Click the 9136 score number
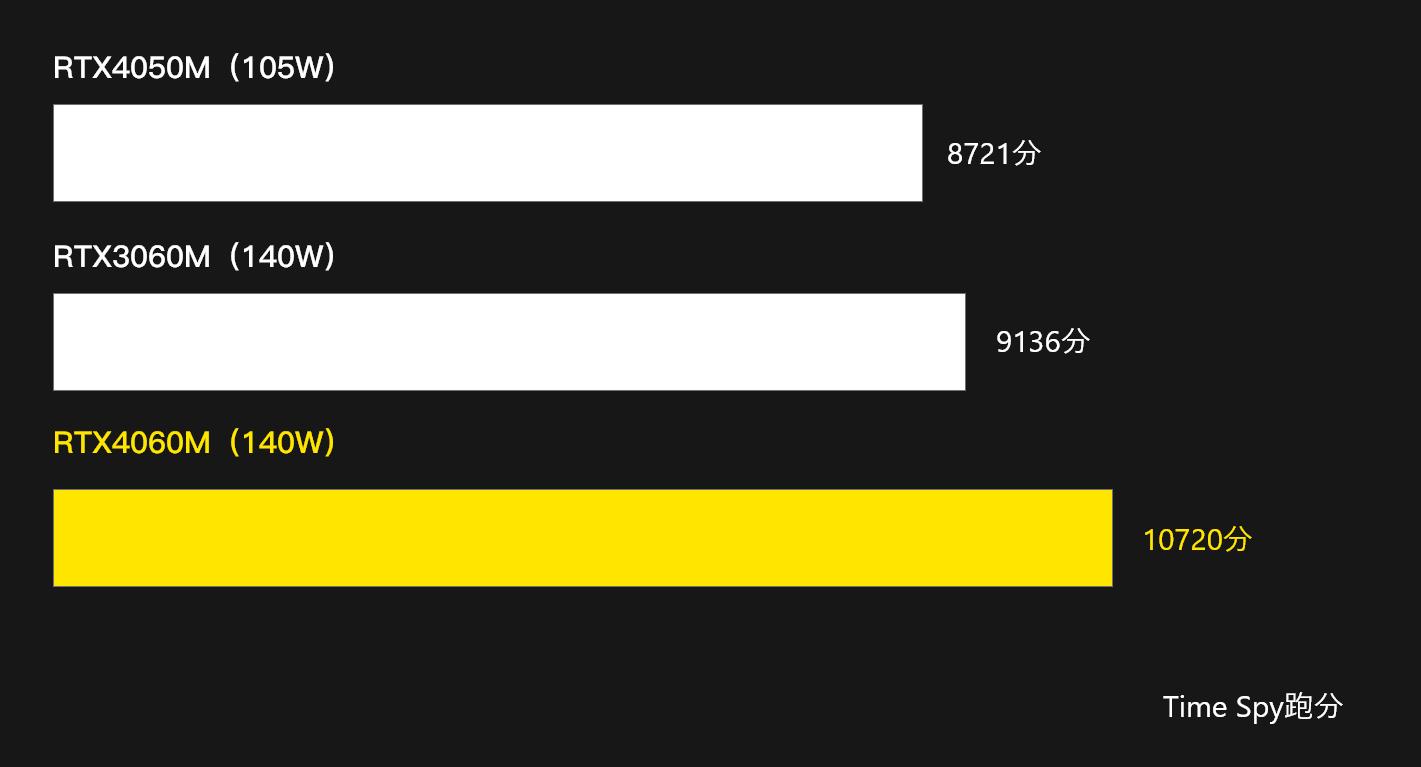1421x767 pixels. point(1028,342)
